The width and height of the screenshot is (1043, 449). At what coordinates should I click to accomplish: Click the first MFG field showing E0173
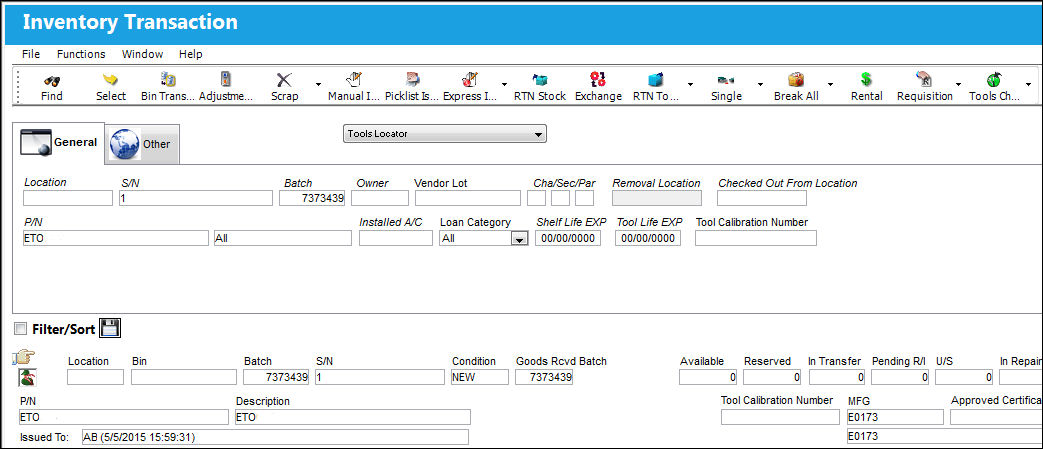pos(895,417)
